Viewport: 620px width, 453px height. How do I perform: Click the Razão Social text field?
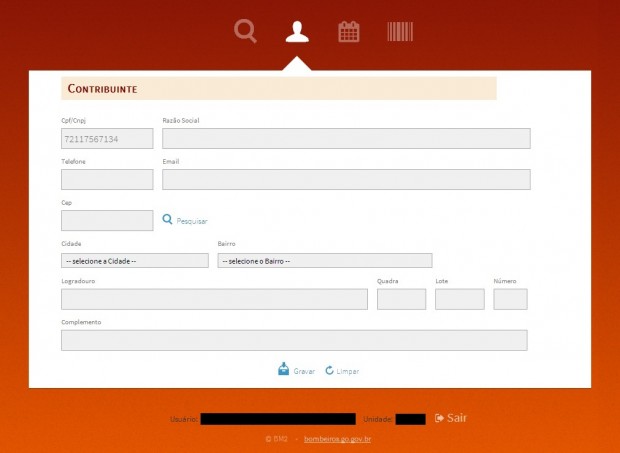[346, 139]
